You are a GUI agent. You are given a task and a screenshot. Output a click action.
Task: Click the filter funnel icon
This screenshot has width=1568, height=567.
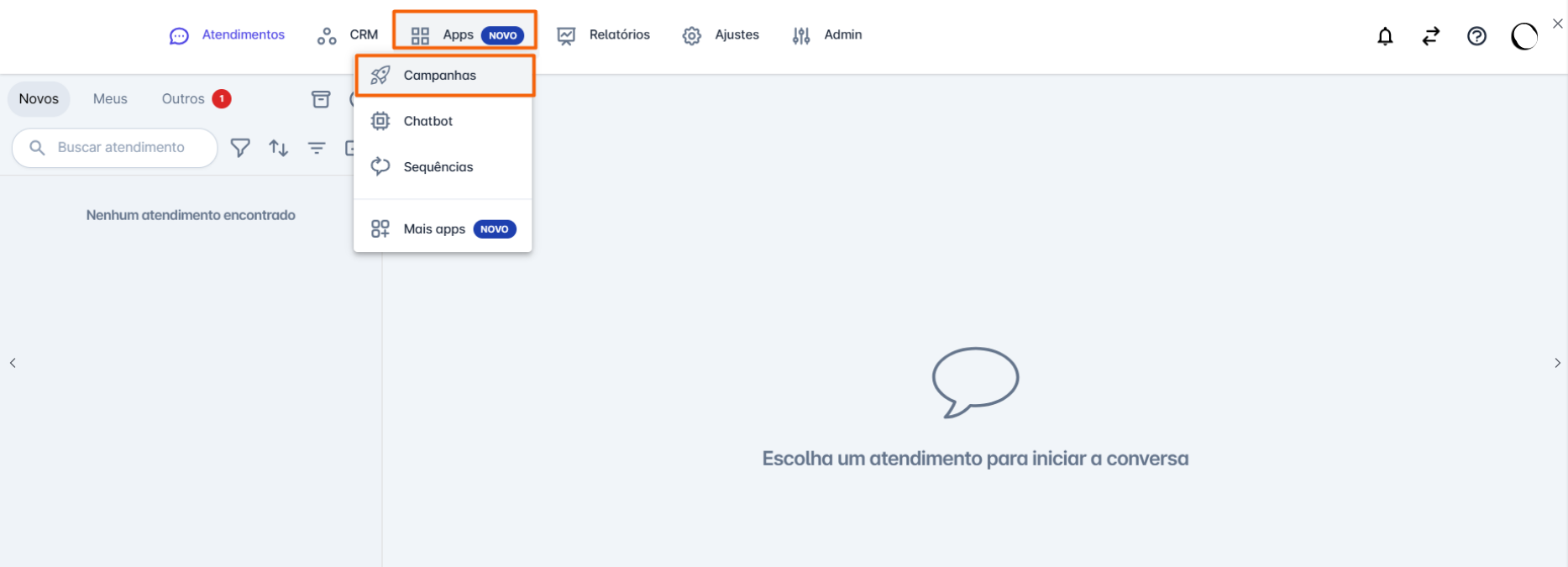(240, 148)
